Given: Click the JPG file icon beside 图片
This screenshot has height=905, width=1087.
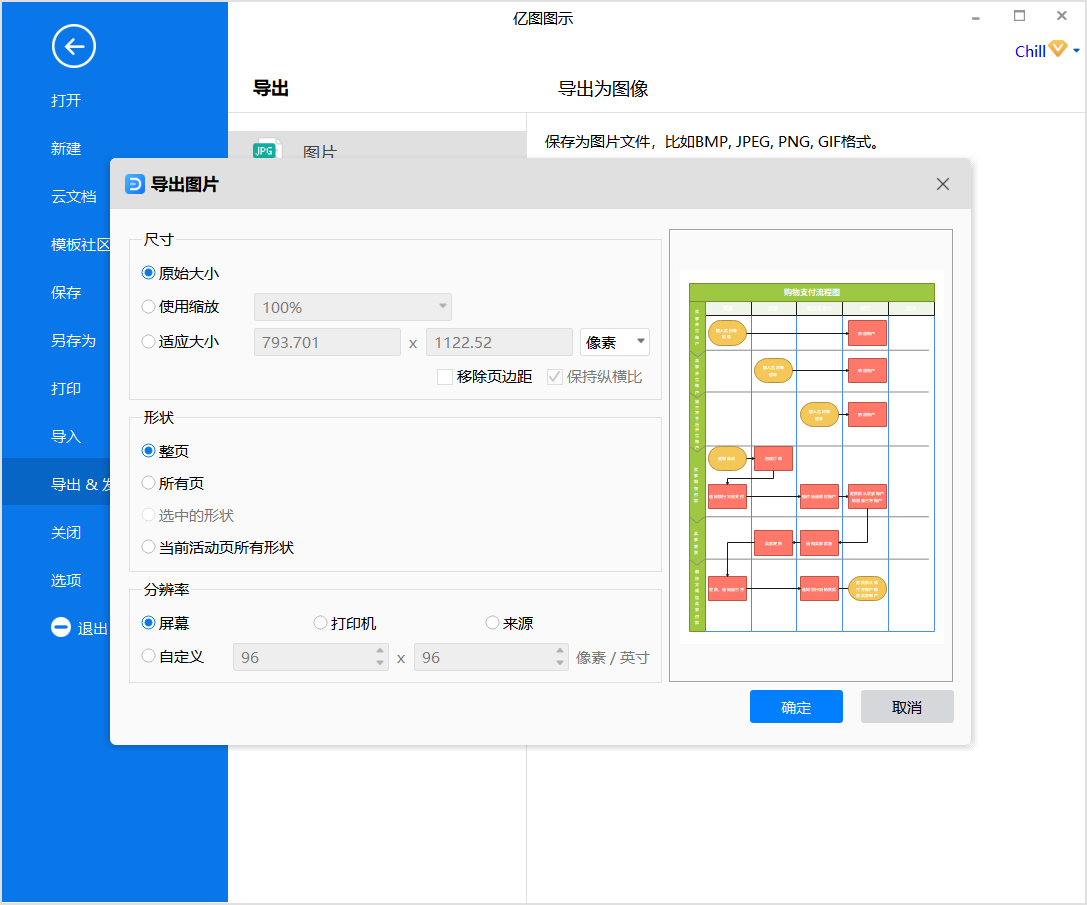Looking at the screenshot, I should (266, 148).
